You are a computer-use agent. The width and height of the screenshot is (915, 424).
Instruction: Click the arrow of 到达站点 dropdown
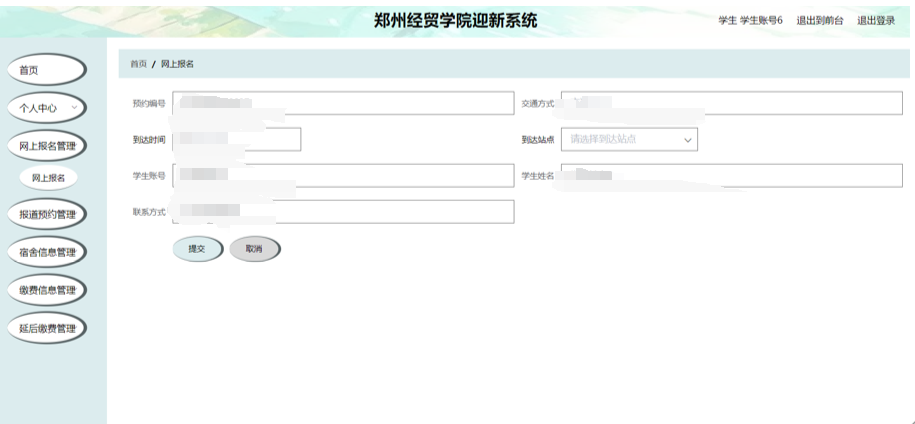coord(687,140)
